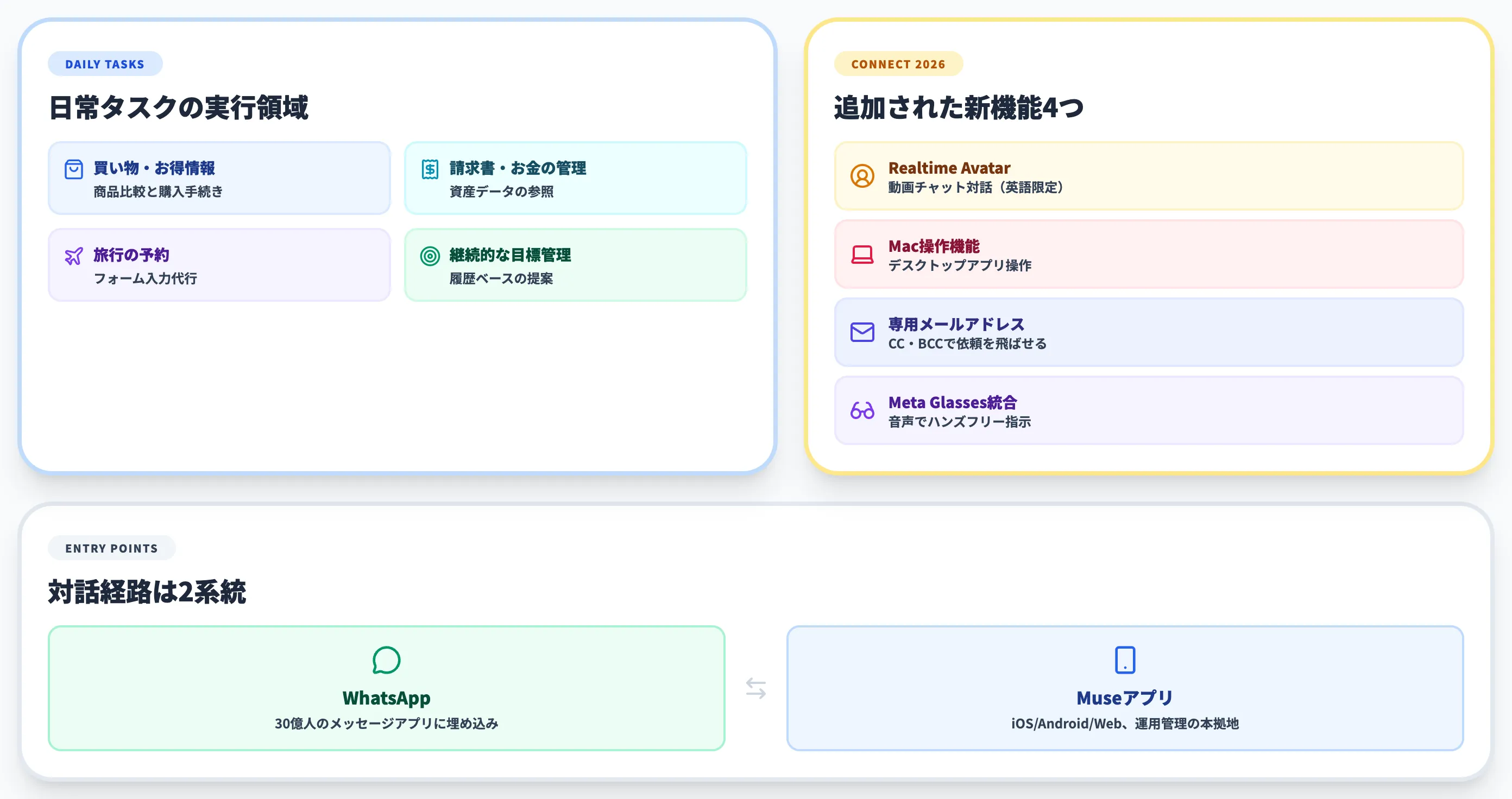The width and height of the screenshot is (1512, 799).
Task: Click the WhatsApp label
Action: (386, 698)
